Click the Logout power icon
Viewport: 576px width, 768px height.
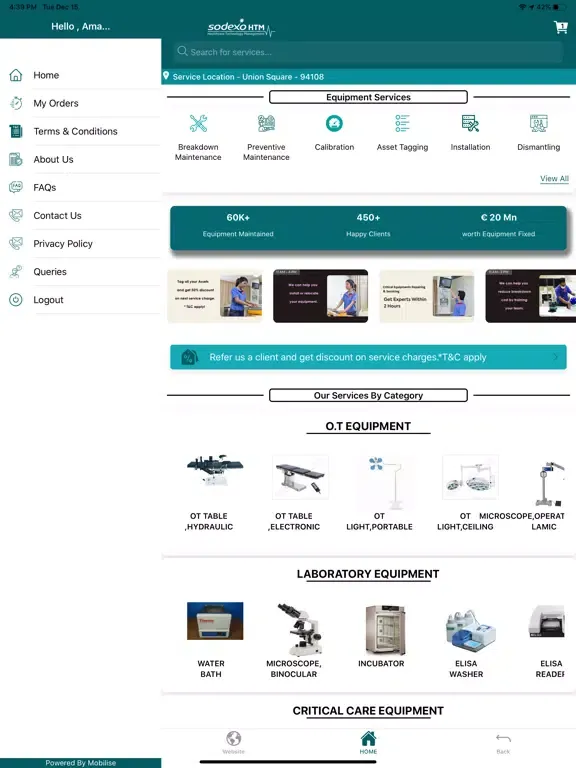point(16,300)
